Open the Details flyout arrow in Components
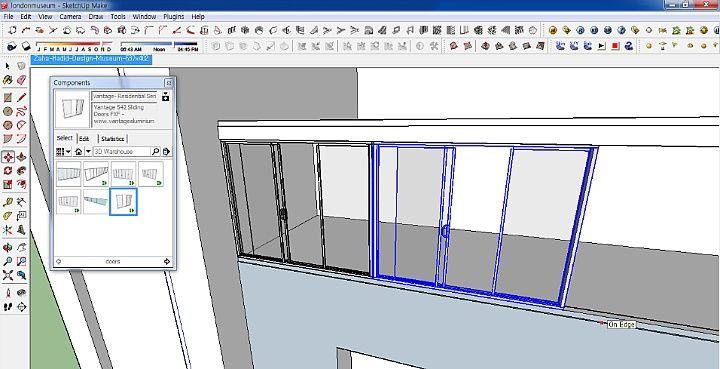 pyautogui.click(x=166, y=151)
